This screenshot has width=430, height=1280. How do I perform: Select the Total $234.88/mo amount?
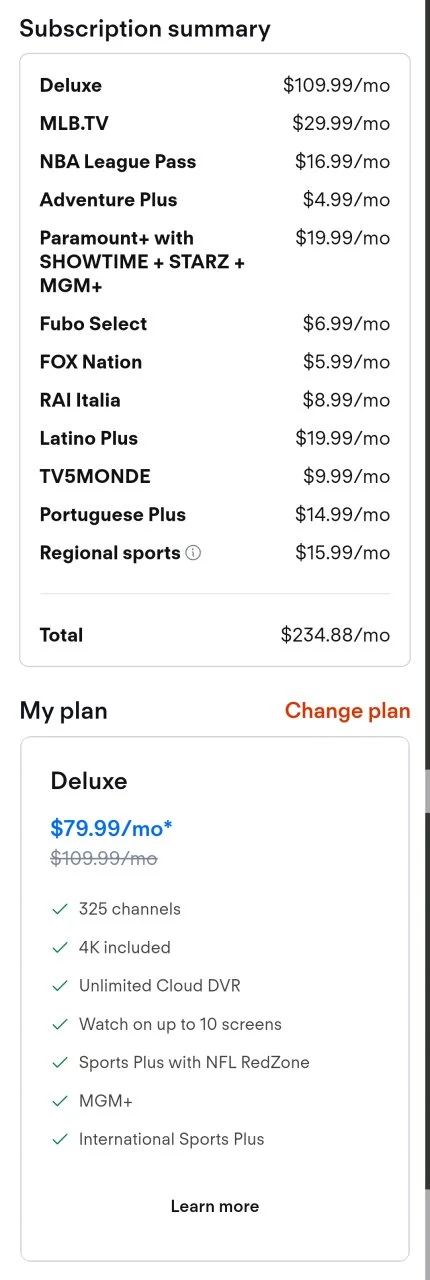[x=335, y=635]
